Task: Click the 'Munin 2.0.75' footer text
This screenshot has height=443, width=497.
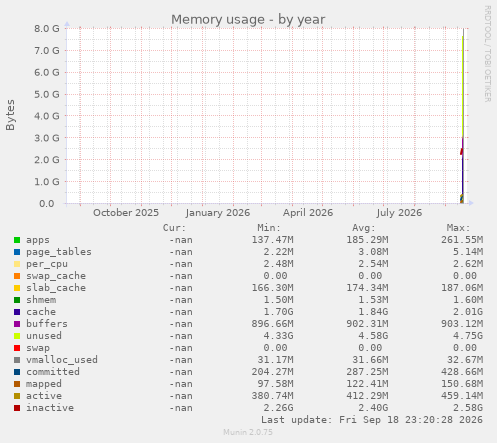Action: pos(248,432)
